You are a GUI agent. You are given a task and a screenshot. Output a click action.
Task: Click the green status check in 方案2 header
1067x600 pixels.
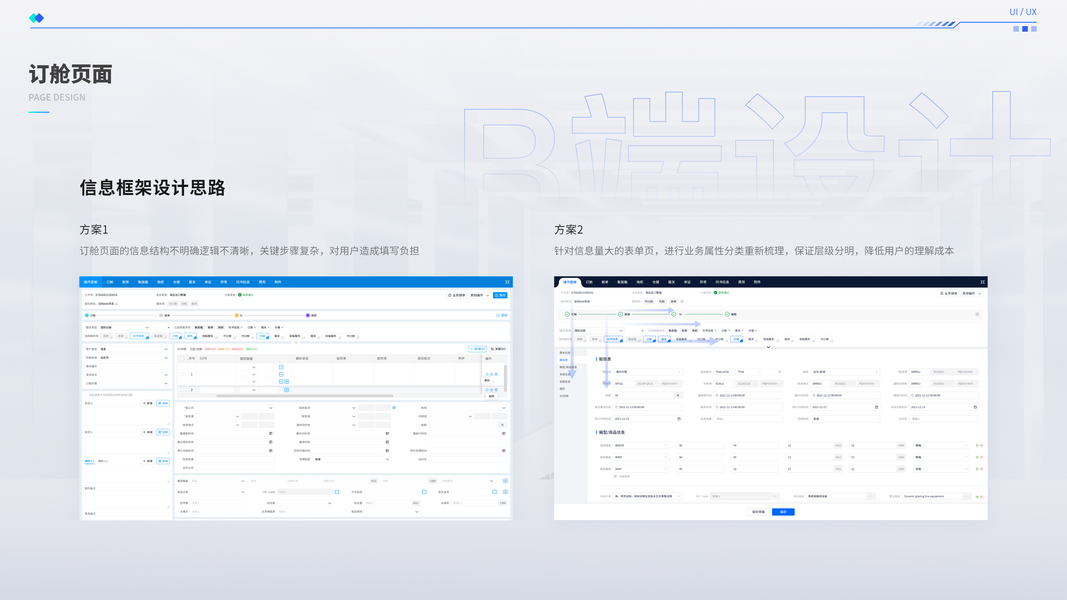715,293
